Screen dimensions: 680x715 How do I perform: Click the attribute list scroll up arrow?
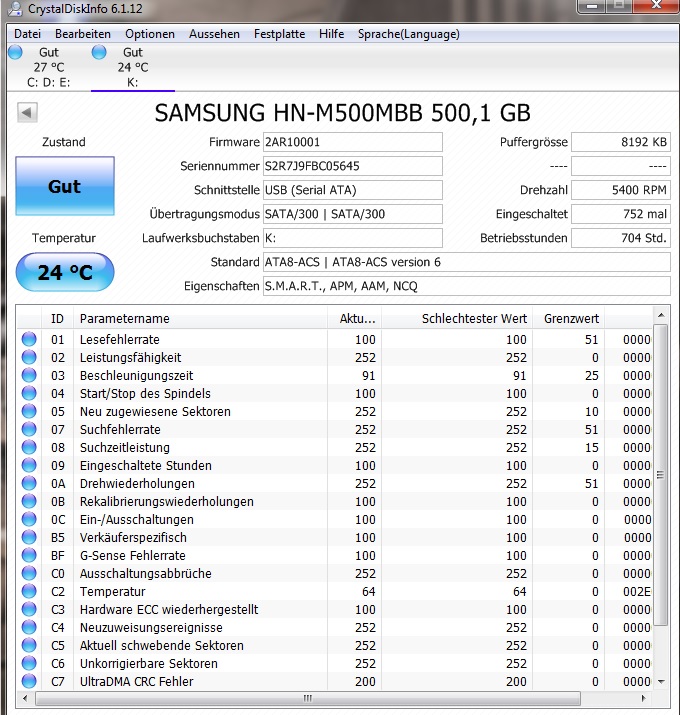tap(661, 315)
